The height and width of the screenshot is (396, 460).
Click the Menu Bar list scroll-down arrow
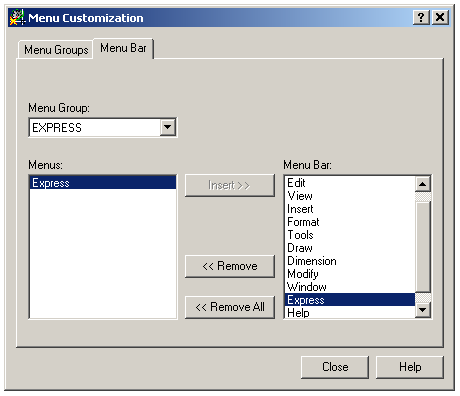[423, 310]
